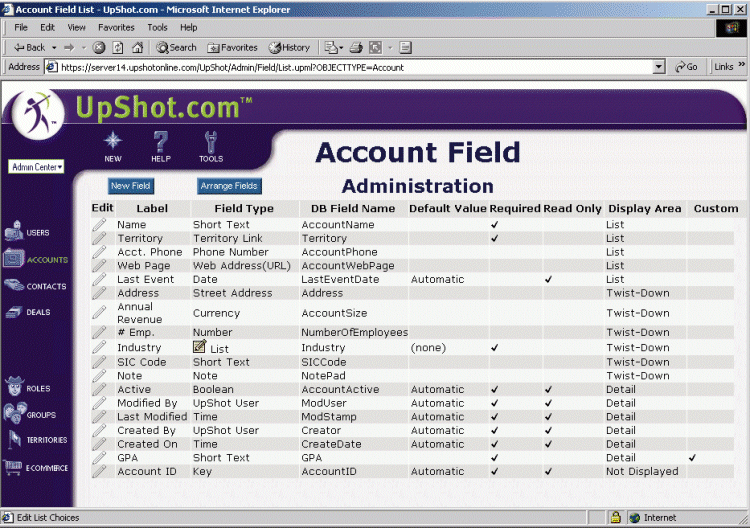Image resolution: width=750 pixels, height=528 pixels.
Task: Click the Favorites toolbar button
Action: click(x=232, y=47)
